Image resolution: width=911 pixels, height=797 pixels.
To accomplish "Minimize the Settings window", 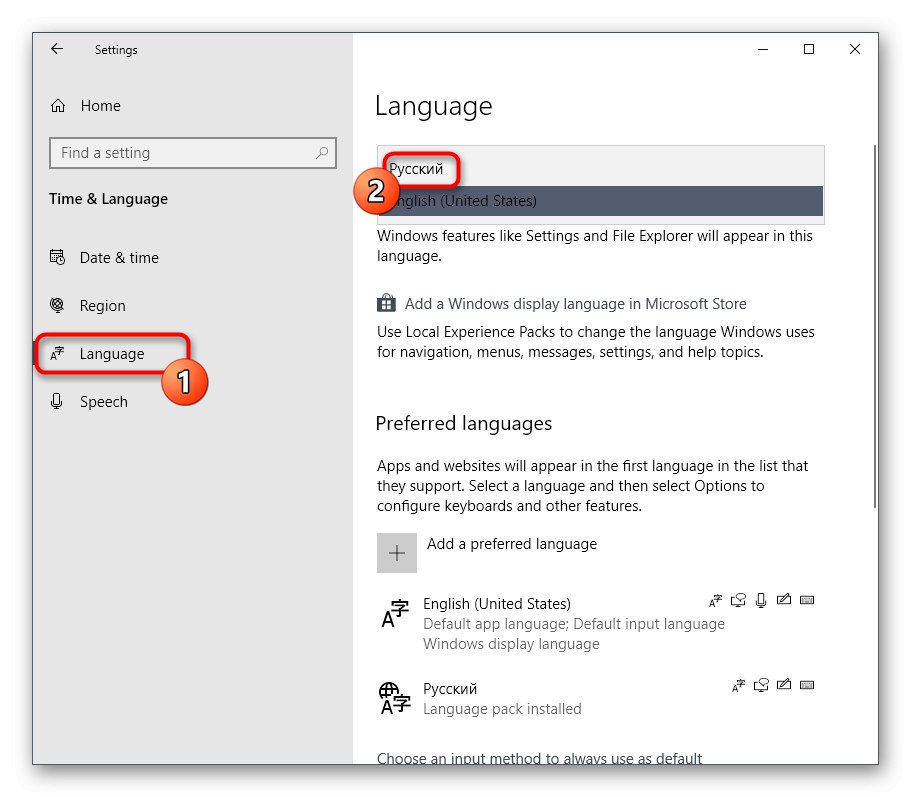I will pyautogui.click(x=763, y=49).
